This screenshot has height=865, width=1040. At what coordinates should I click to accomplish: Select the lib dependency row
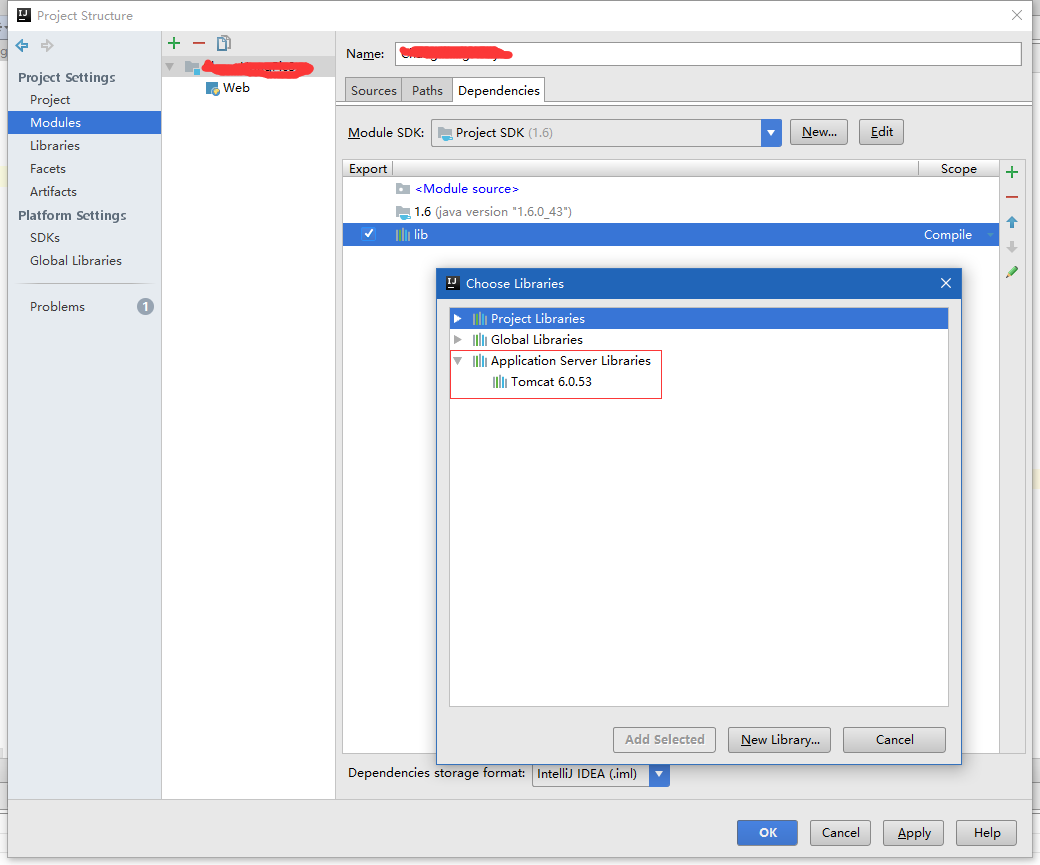click(671, 235)
